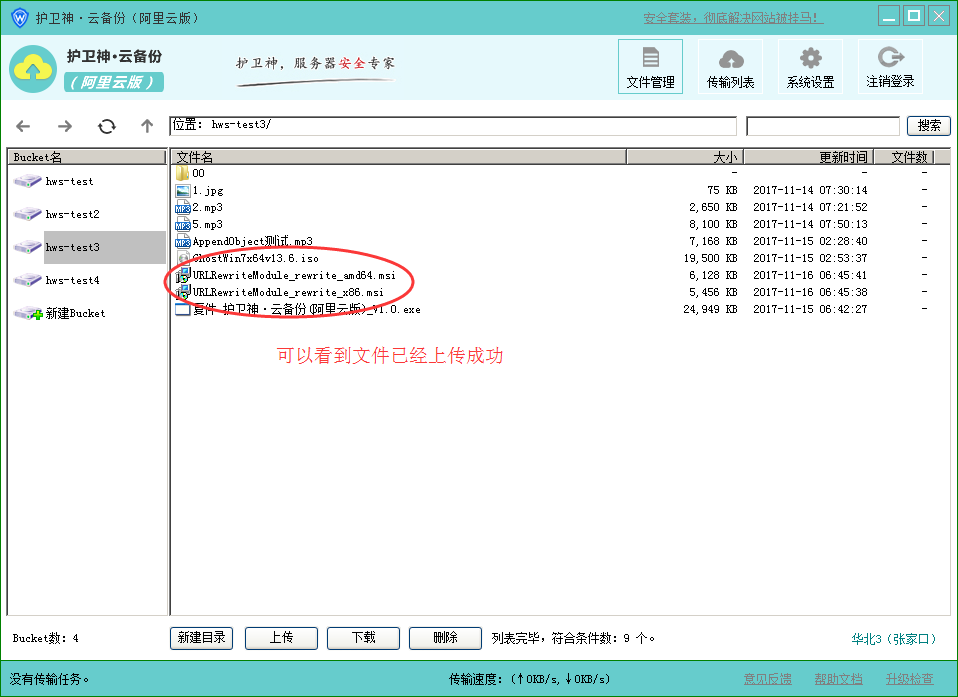This screenshot has height=697, width=958.
Task: Select the 00 folder row
Action: [560, 173]
